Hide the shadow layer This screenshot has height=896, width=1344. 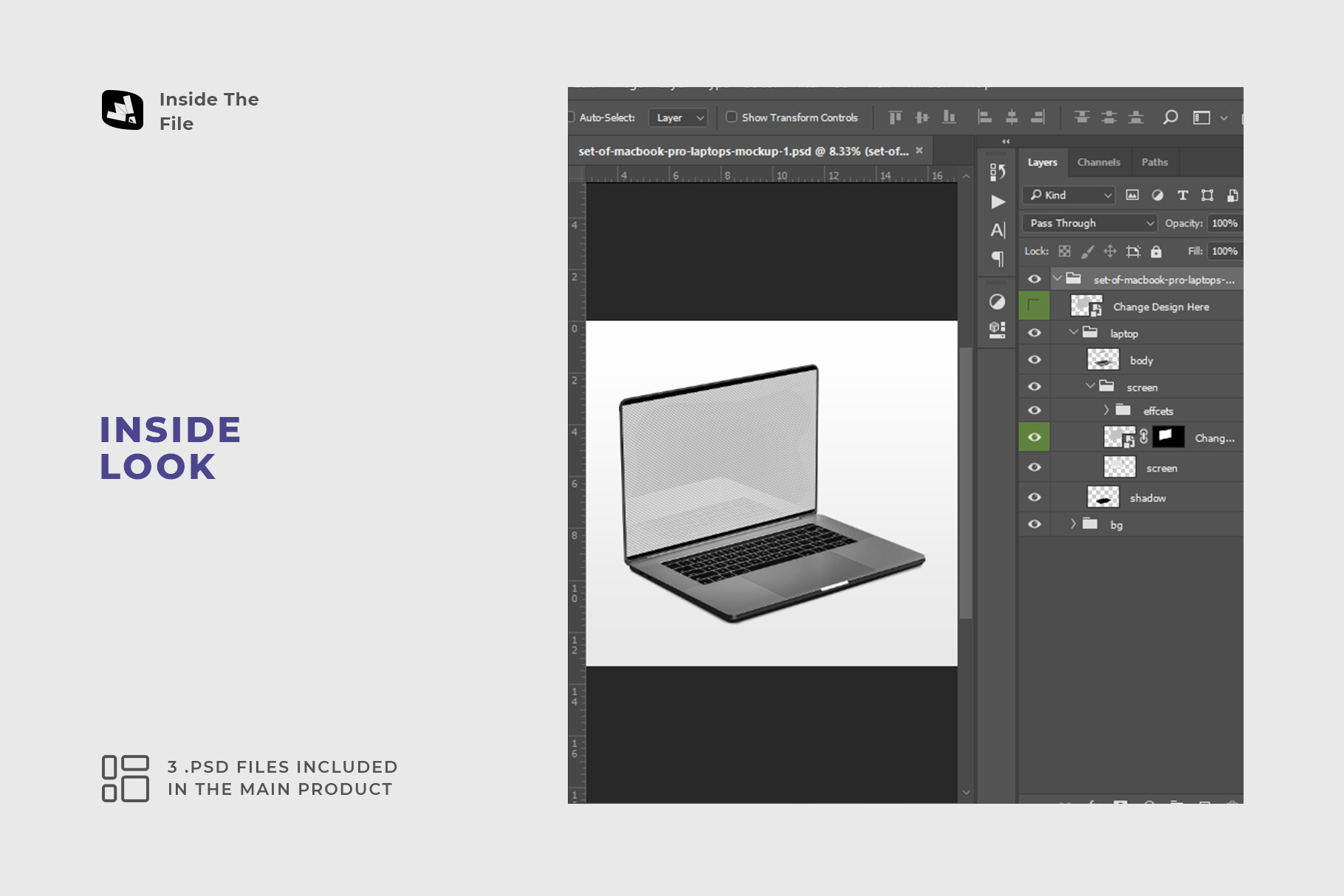[1035, 497]
